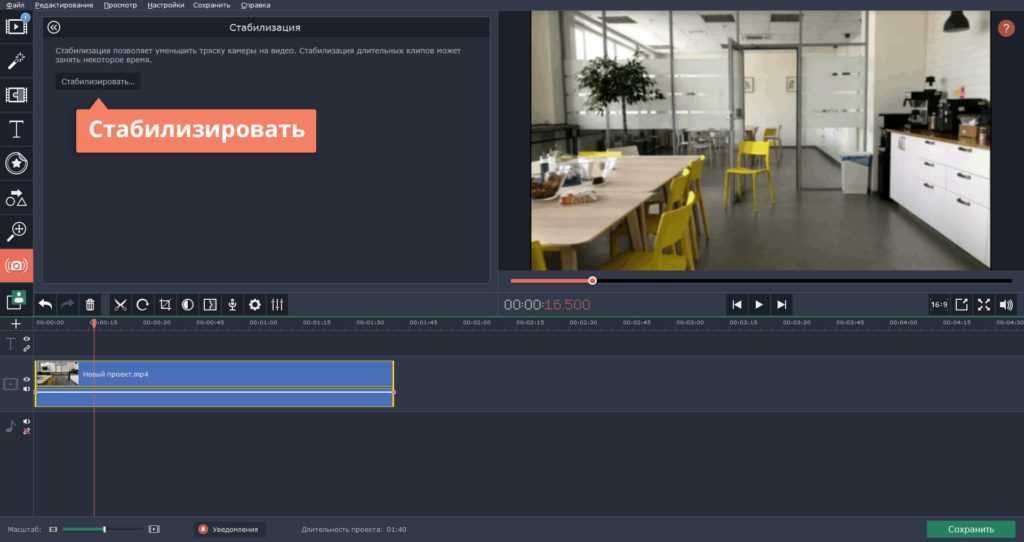This screenshot has height=542, width=1024.
Task: Open the 16:9 aspect ratio dropdown
Action: coord(939,304)
